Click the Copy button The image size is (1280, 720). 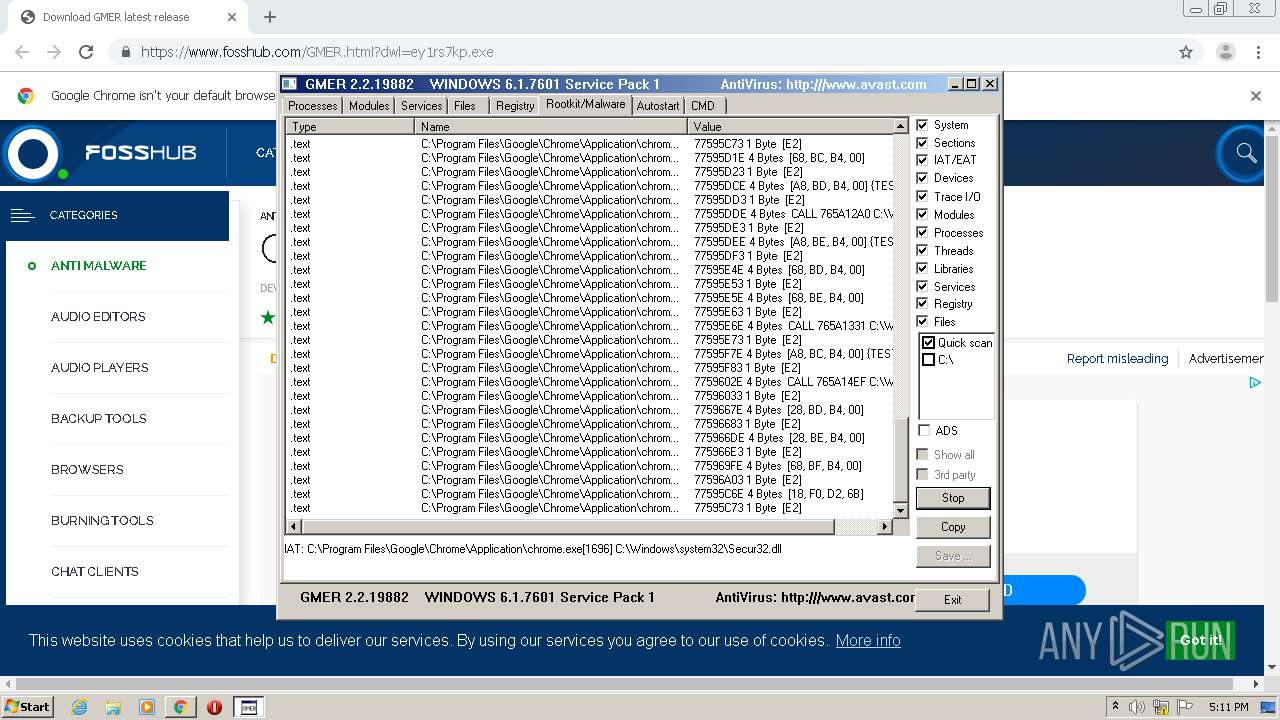click(953, 527)
